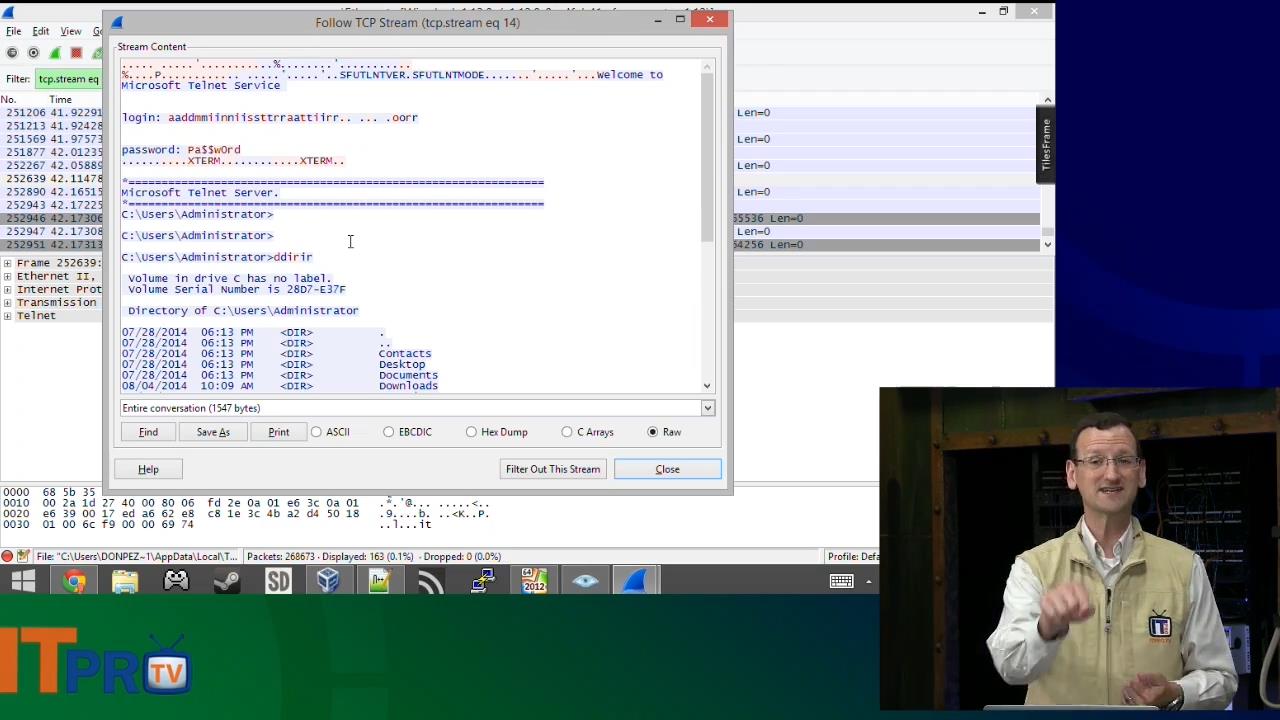Click the Profile entry in status bar
The height and width of the screenshot is (720, 1280).
tap(852, 556)
